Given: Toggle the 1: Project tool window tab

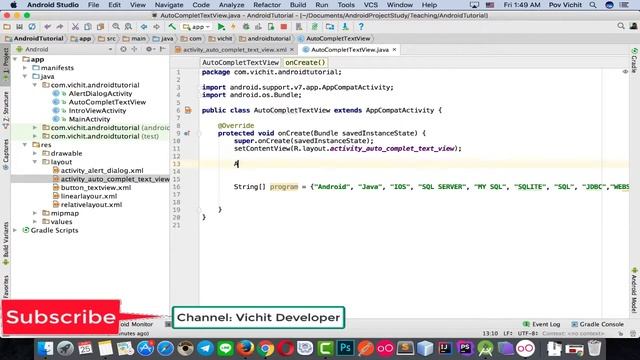Looking at the screenshot, I should pyautogui.click(x=6, y=65).
